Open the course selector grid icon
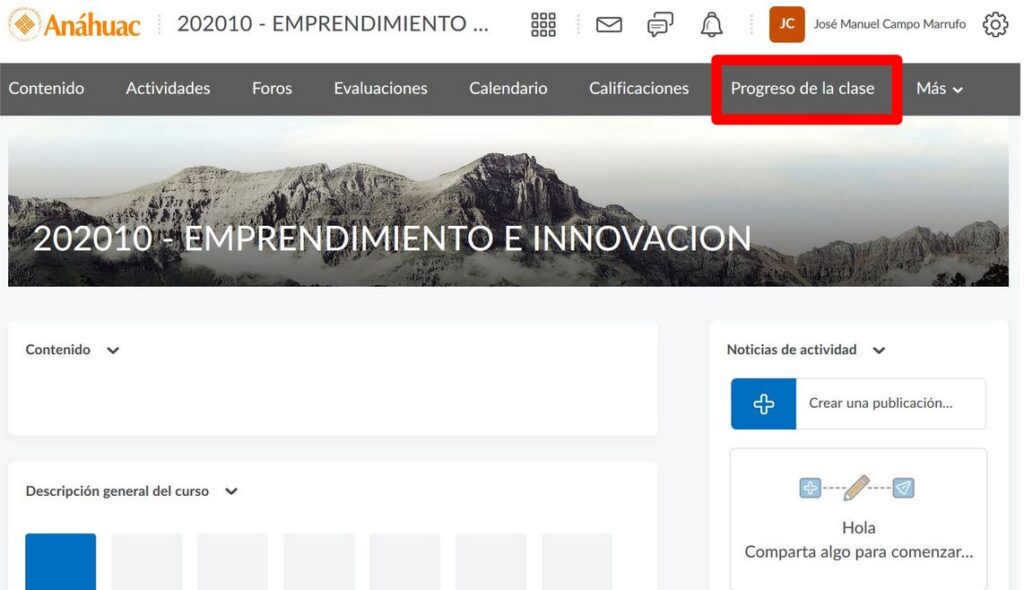 coord(543,25)
